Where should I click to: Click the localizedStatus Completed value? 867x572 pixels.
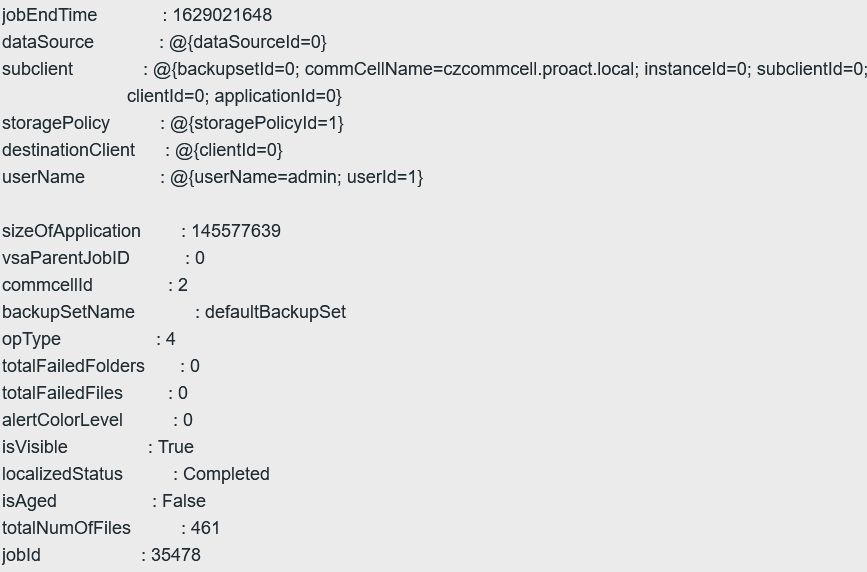pos(226,474)
